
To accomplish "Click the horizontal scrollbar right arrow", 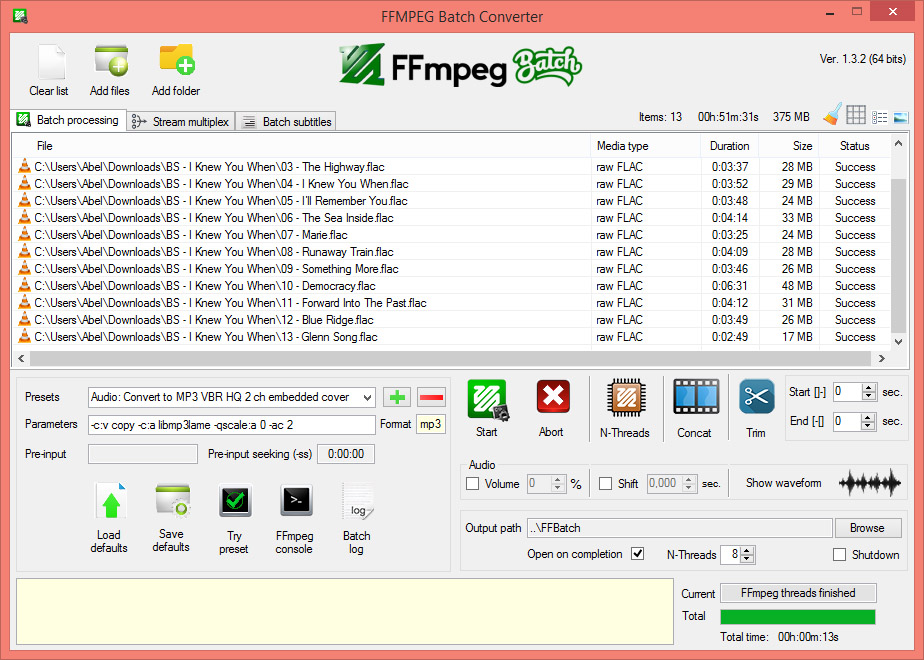I will [882, 358].
